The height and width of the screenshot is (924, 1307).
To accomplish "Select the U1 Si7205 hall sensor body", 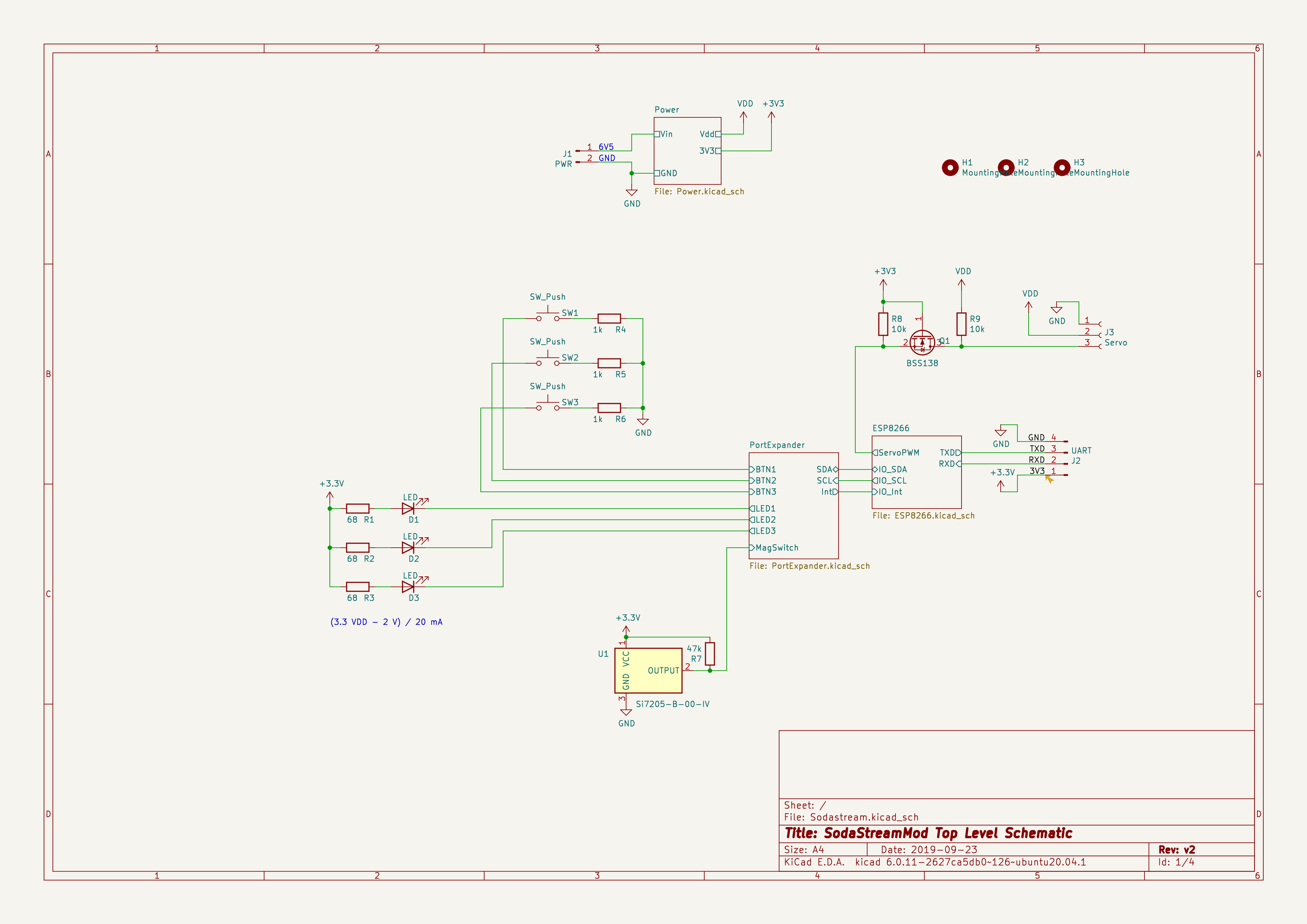I will [648, 671].
